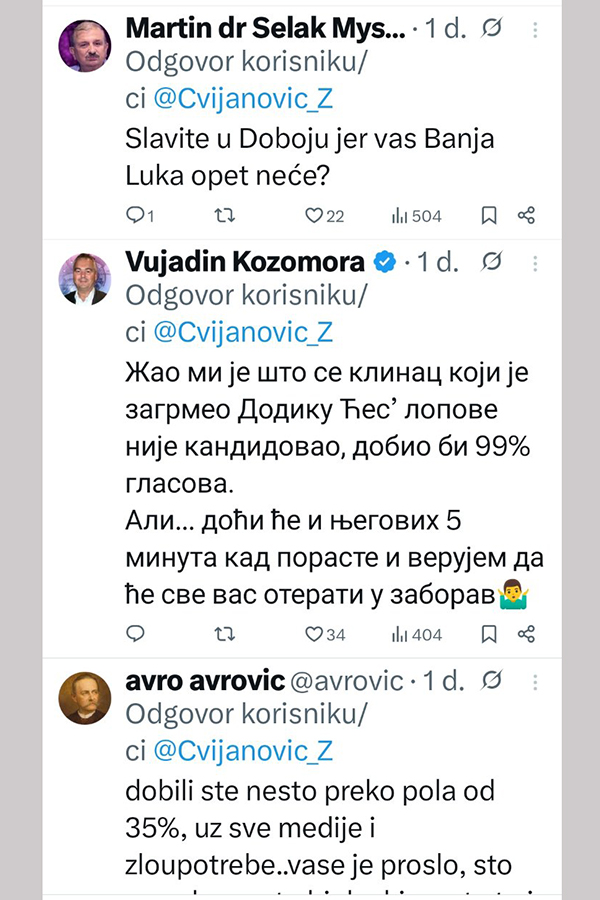This screenshot has width=600, height=900.
Task: Share Vujadin Kozomora's tweet
Action: click(x=526, y=633)
